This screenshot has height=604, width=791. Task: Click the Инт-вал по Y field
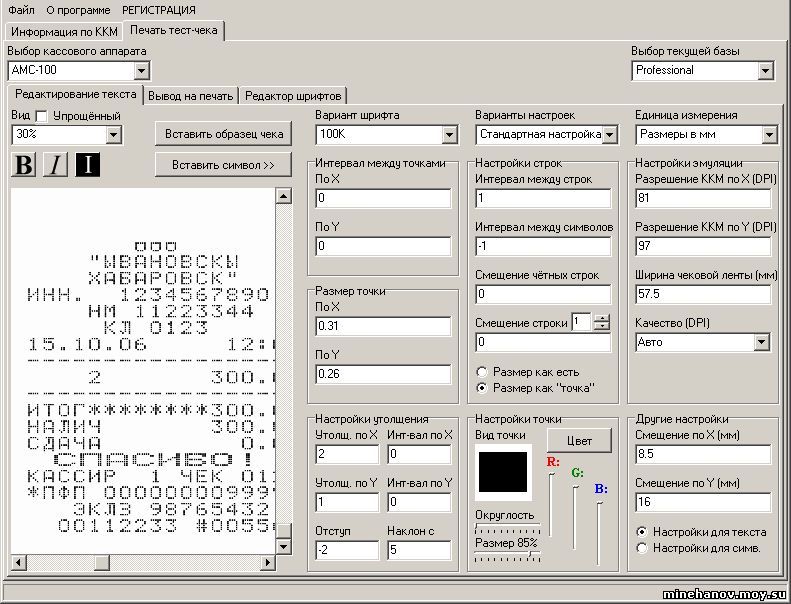coord(419,502)
